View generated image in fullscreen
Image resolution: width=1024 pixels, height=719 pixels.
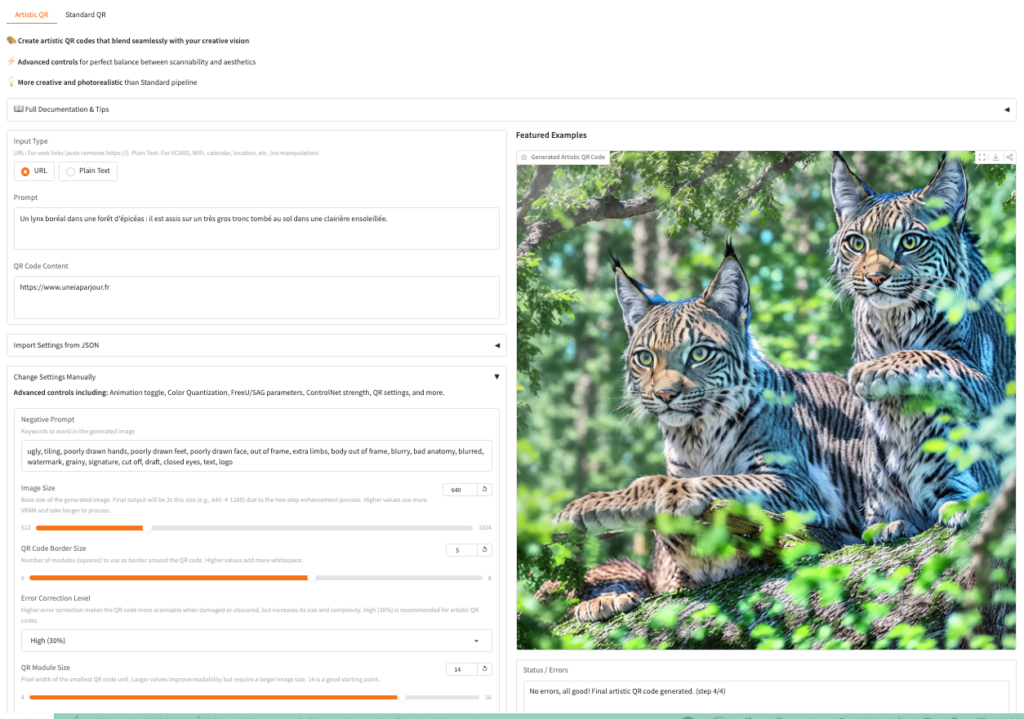[x=982, y=157]
